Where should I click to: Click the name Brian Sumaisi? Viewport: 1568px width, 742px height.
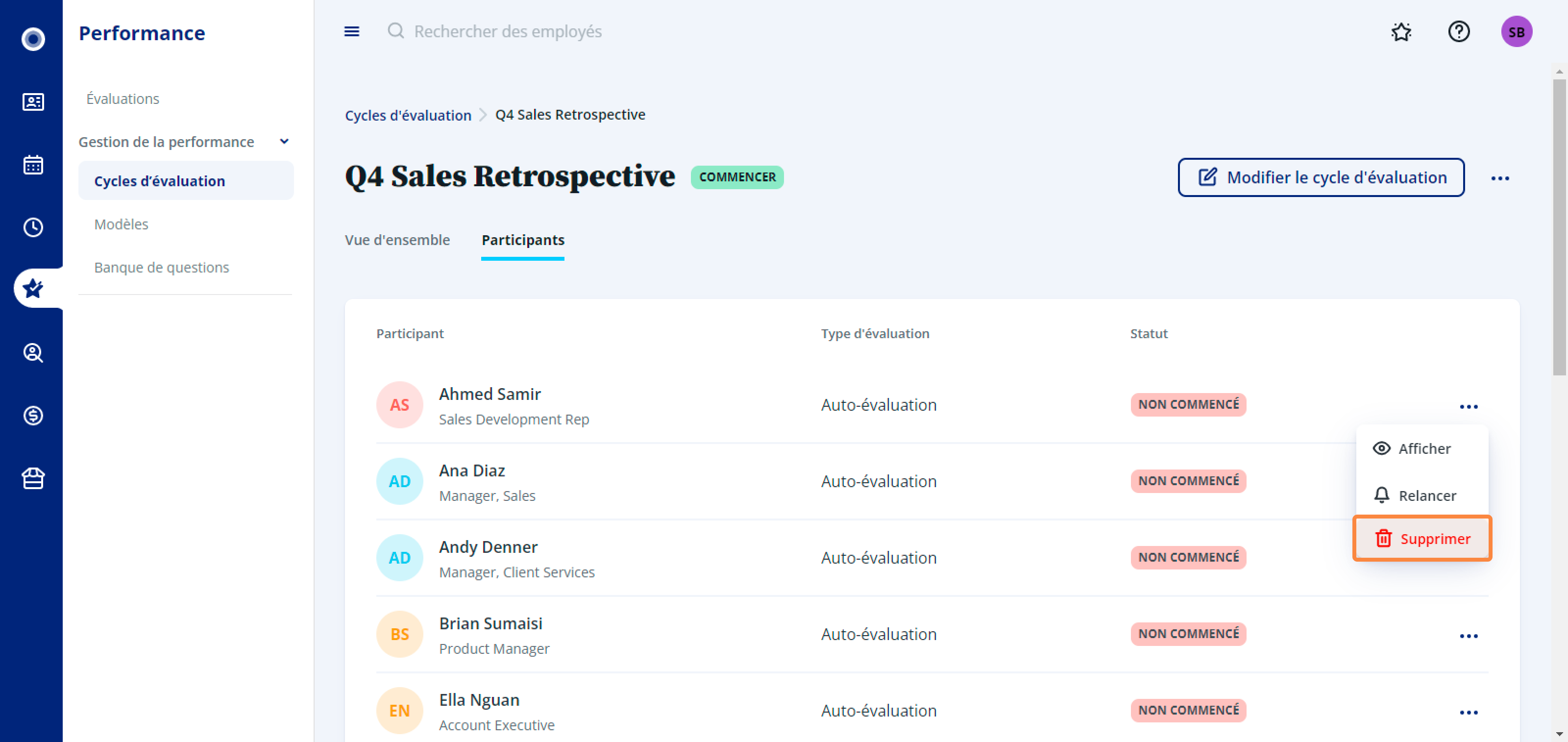click(490, 623)
